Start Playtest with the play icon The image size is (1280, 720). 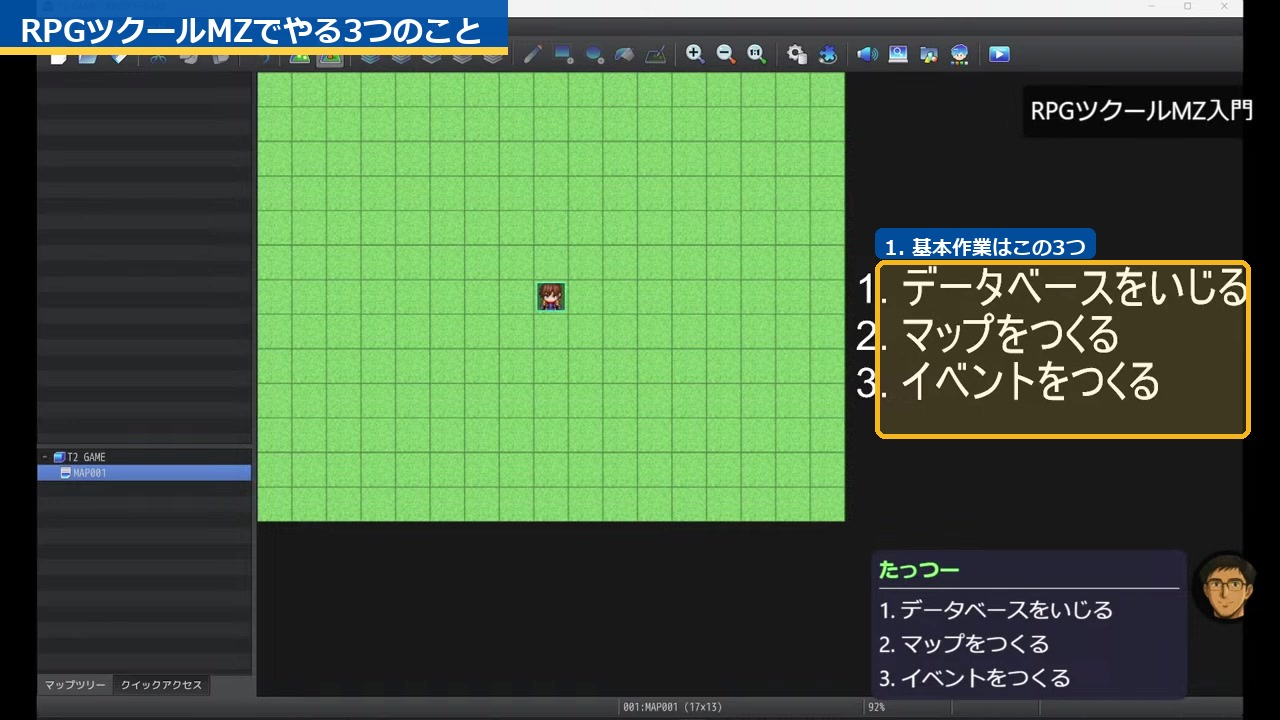(x=999, y=55)
